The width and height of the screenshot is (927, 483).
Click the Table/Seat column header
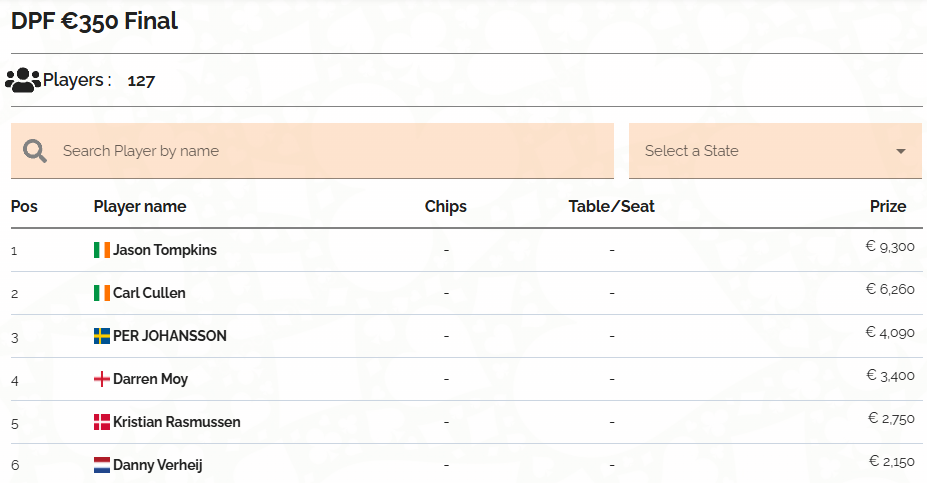(x=611, y=206)
